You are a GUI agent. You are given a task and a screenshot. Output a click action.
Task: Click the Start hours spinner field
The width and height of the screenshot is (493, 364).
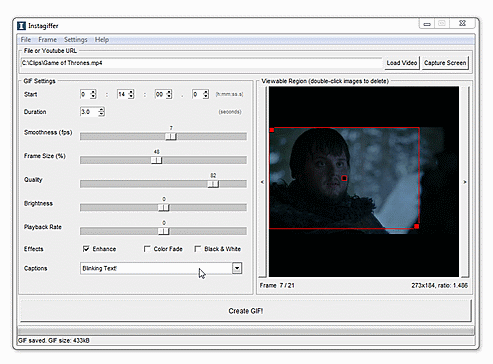click(88, 94)
